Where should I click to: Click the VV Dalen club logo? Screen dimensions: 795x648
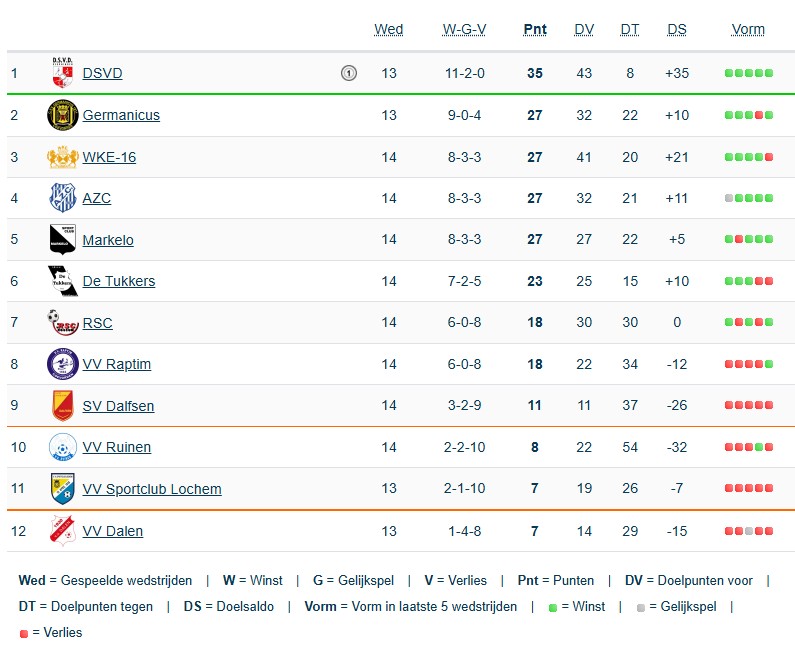point(62,531)
